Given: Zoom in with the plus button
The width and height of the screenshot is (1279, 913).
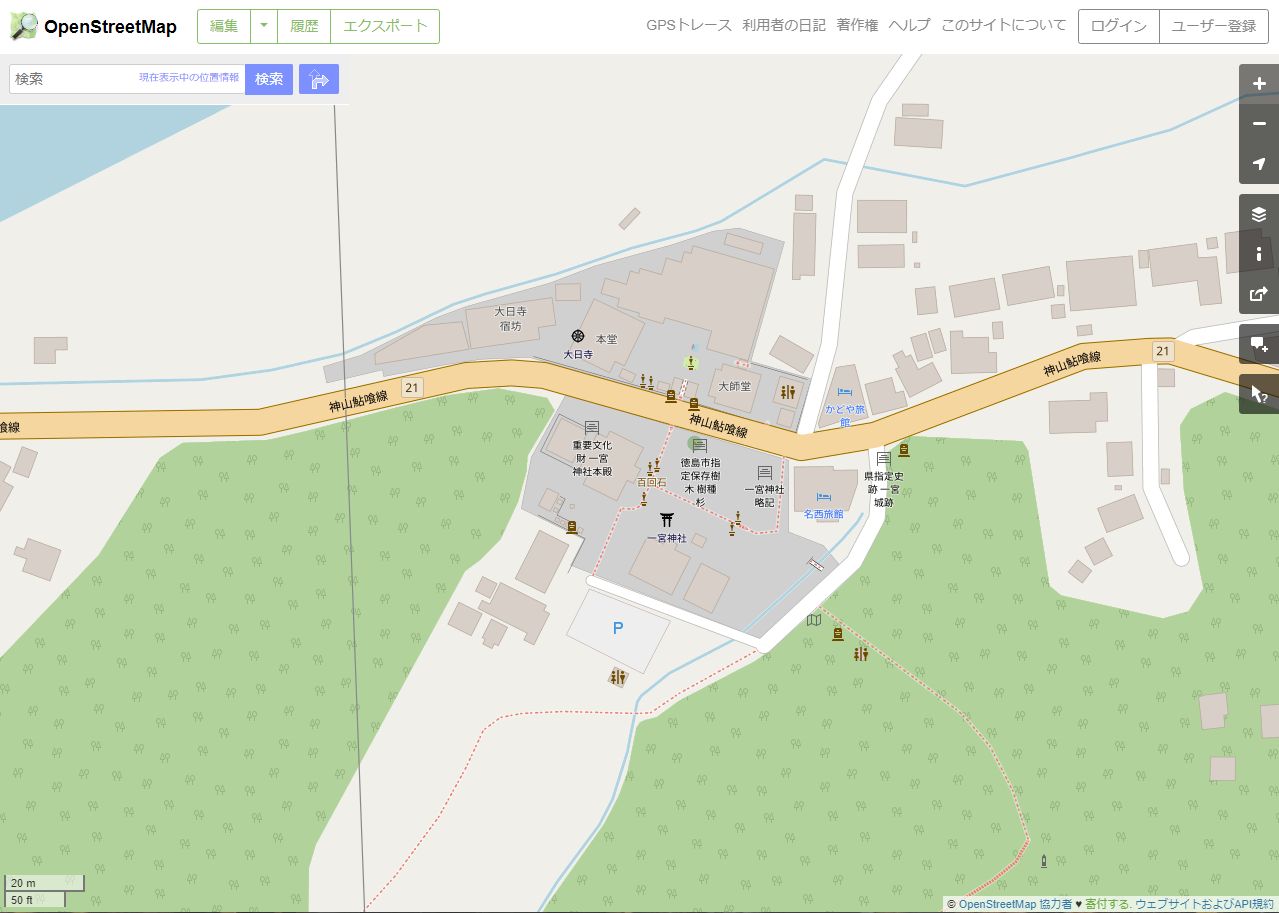Looking at the screenshot, I should coord(1259,84).
